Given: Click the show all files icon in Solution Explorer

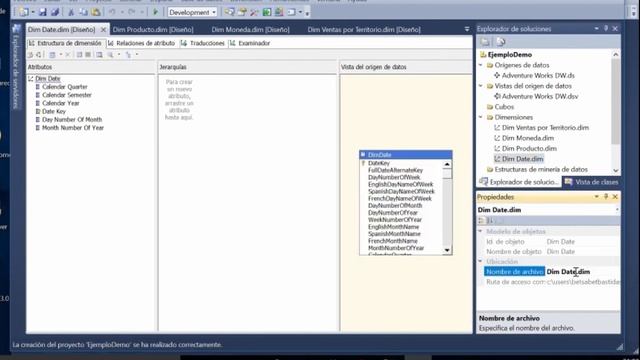Looking at the screenshot, I should coord(501,42).
